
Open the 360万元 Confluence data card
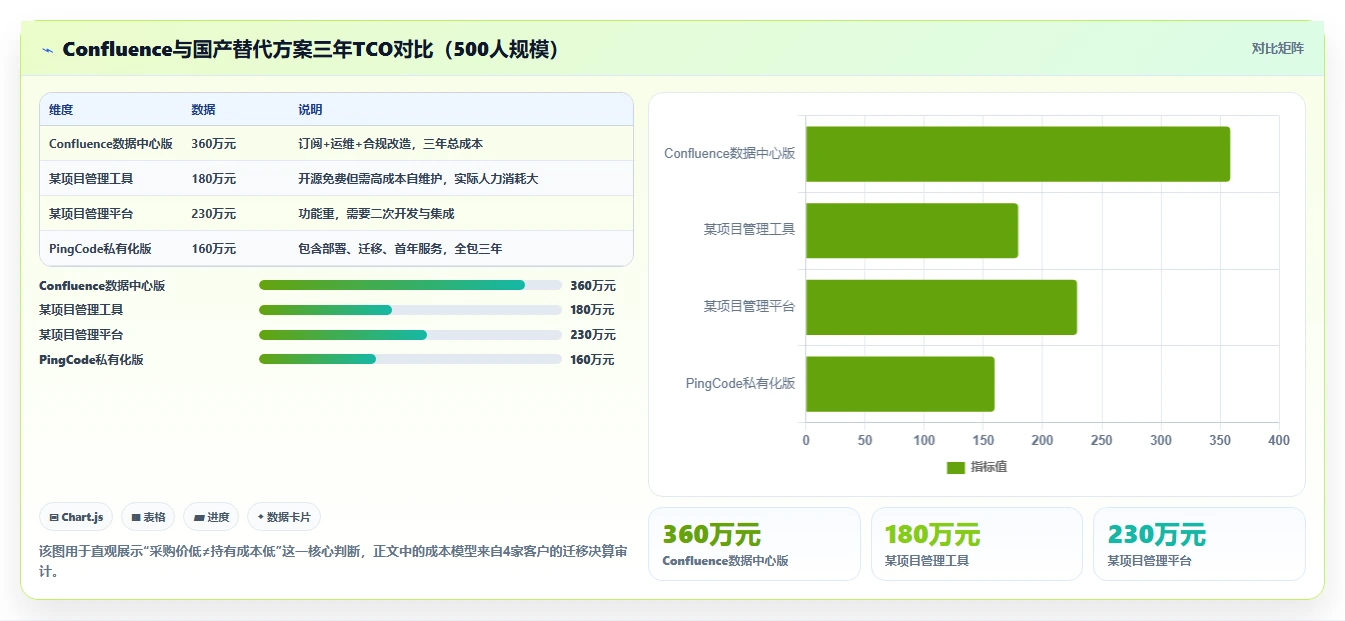754,544
